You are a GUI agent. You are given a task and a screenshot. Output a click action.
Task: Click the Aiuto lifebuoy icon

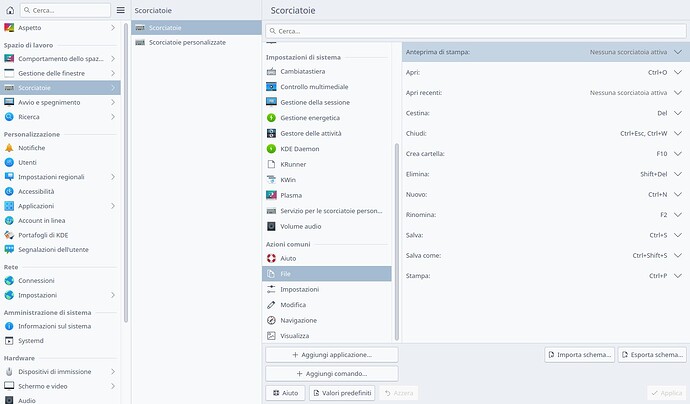(x=272, y=258)
